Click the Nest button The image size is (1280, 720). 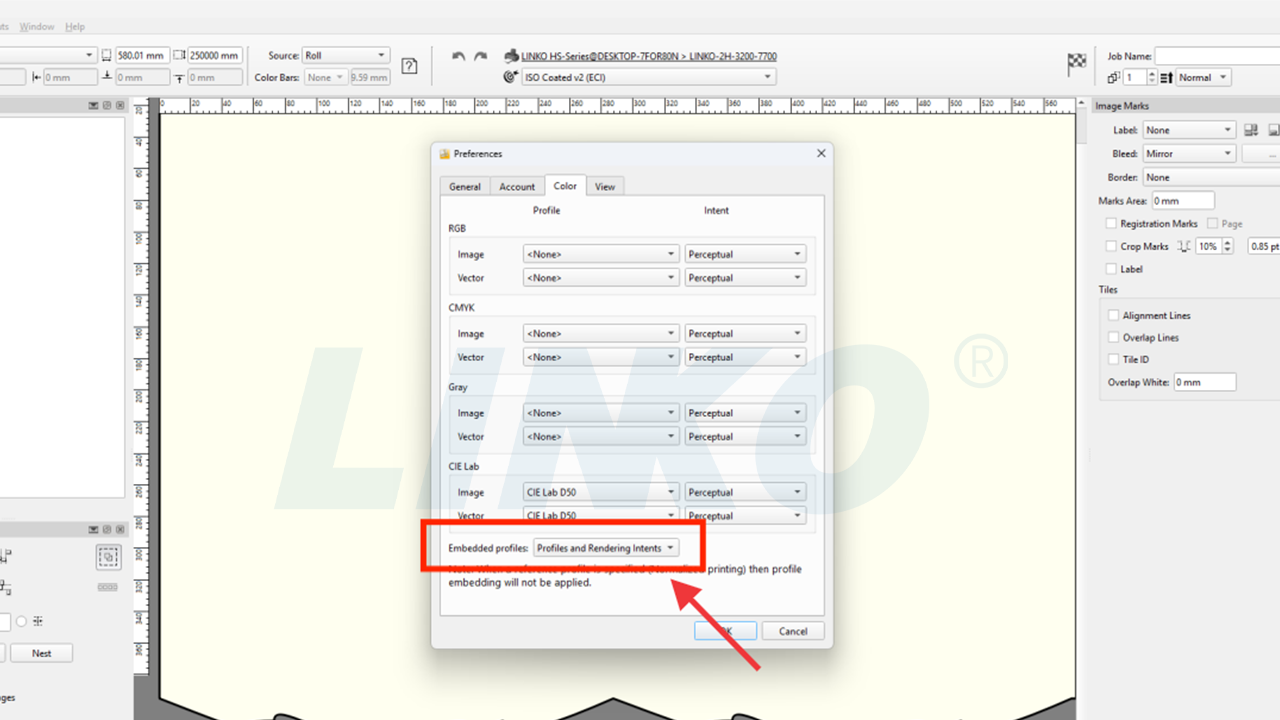pos(41,653)
